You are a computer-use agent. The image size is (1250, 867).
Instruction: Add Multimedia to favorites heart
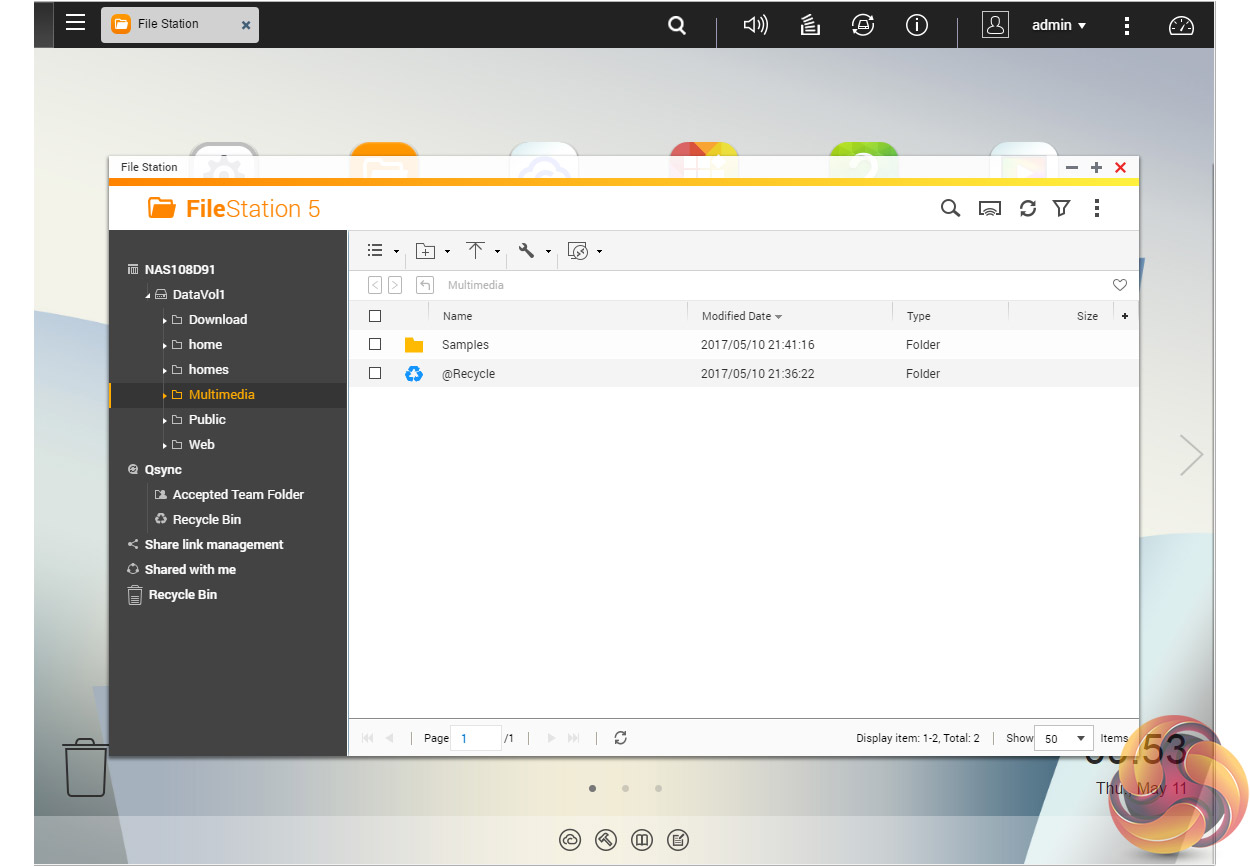click(1120, 285)
